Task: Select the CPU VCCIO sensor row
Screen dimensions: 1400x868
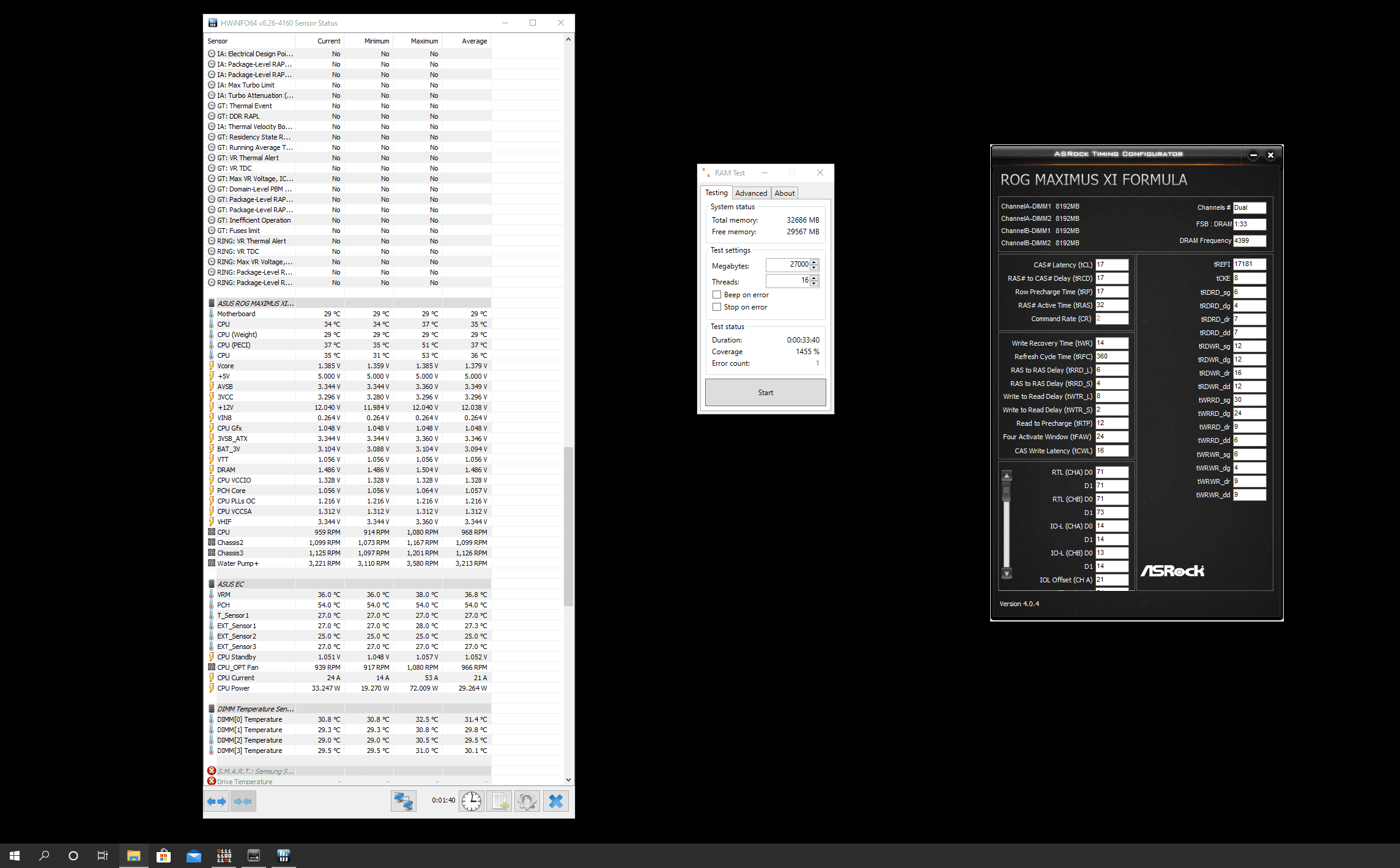Action: (x=348, y=480)
